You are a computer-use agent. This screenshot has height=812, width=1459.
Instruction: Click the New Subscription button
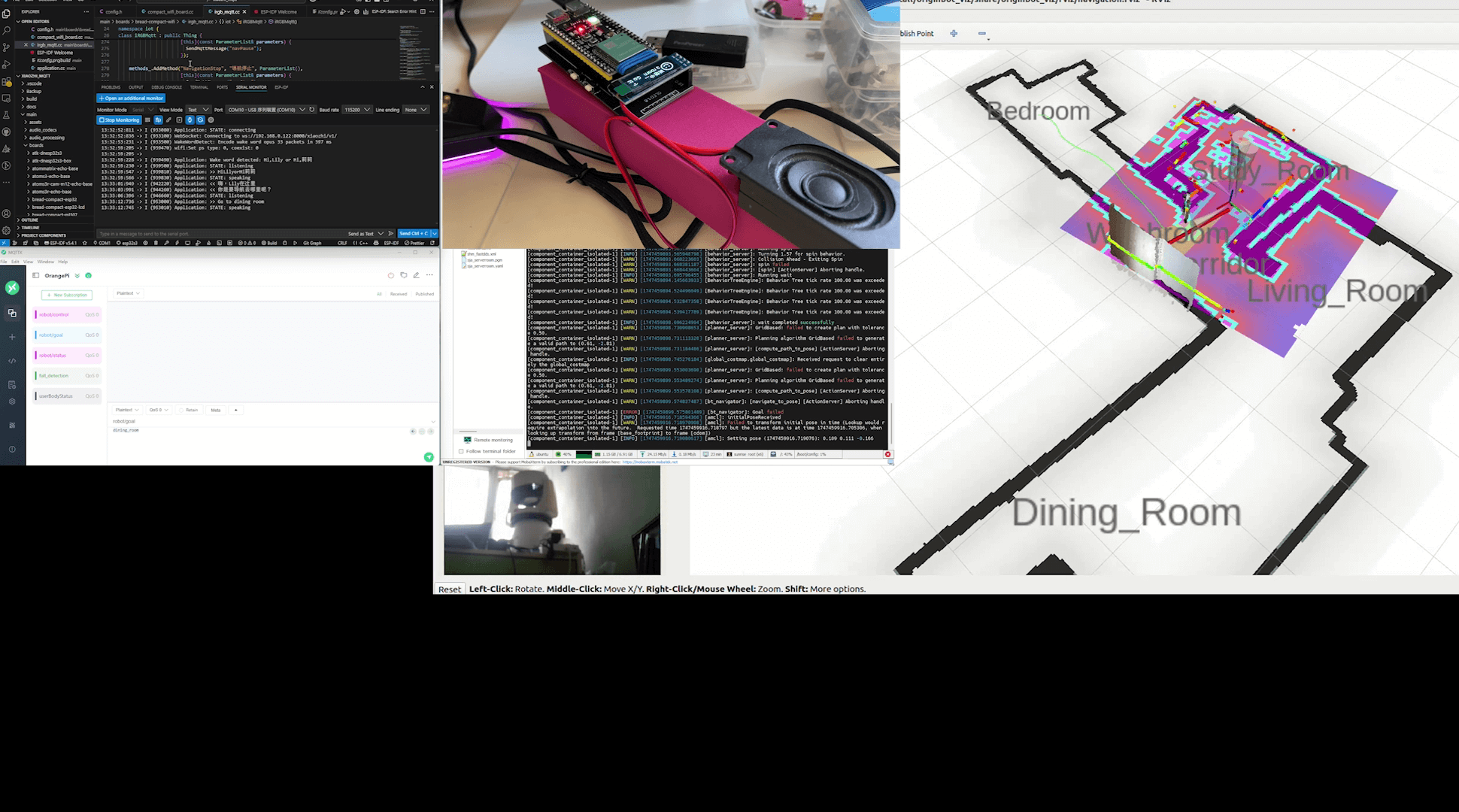click(x=67, y=295)
